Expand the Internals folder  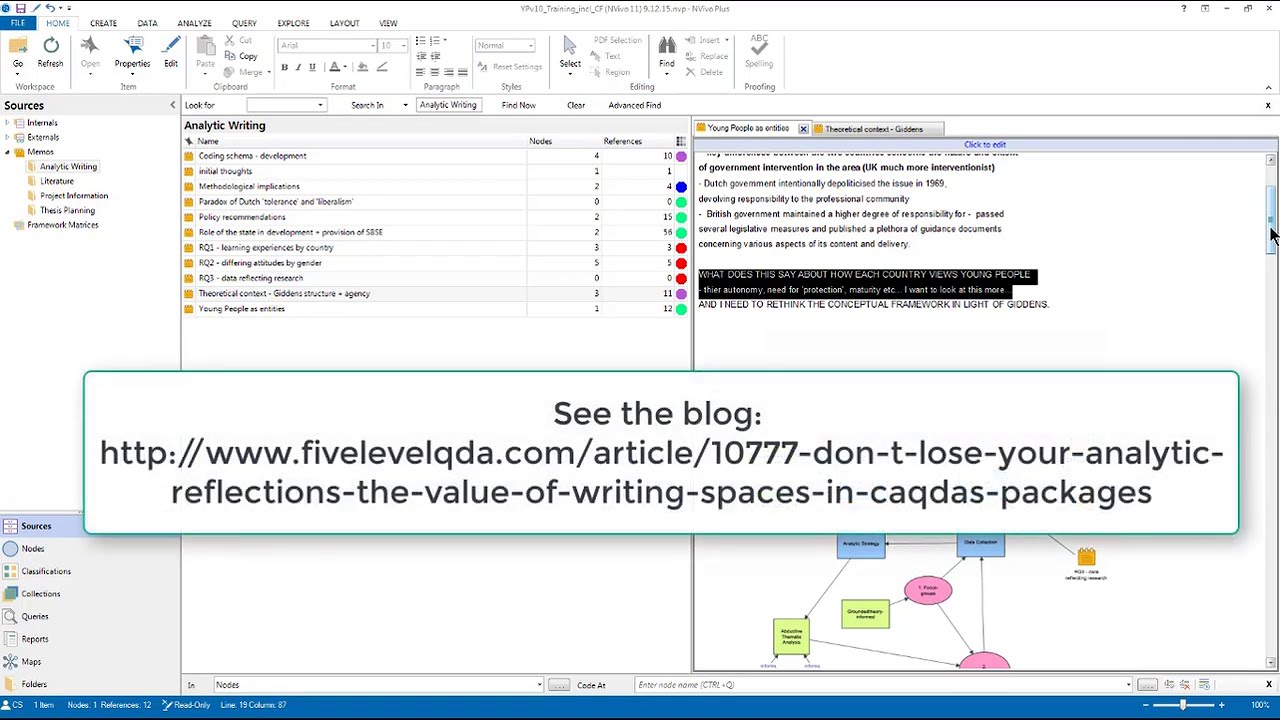coord(8,123)
